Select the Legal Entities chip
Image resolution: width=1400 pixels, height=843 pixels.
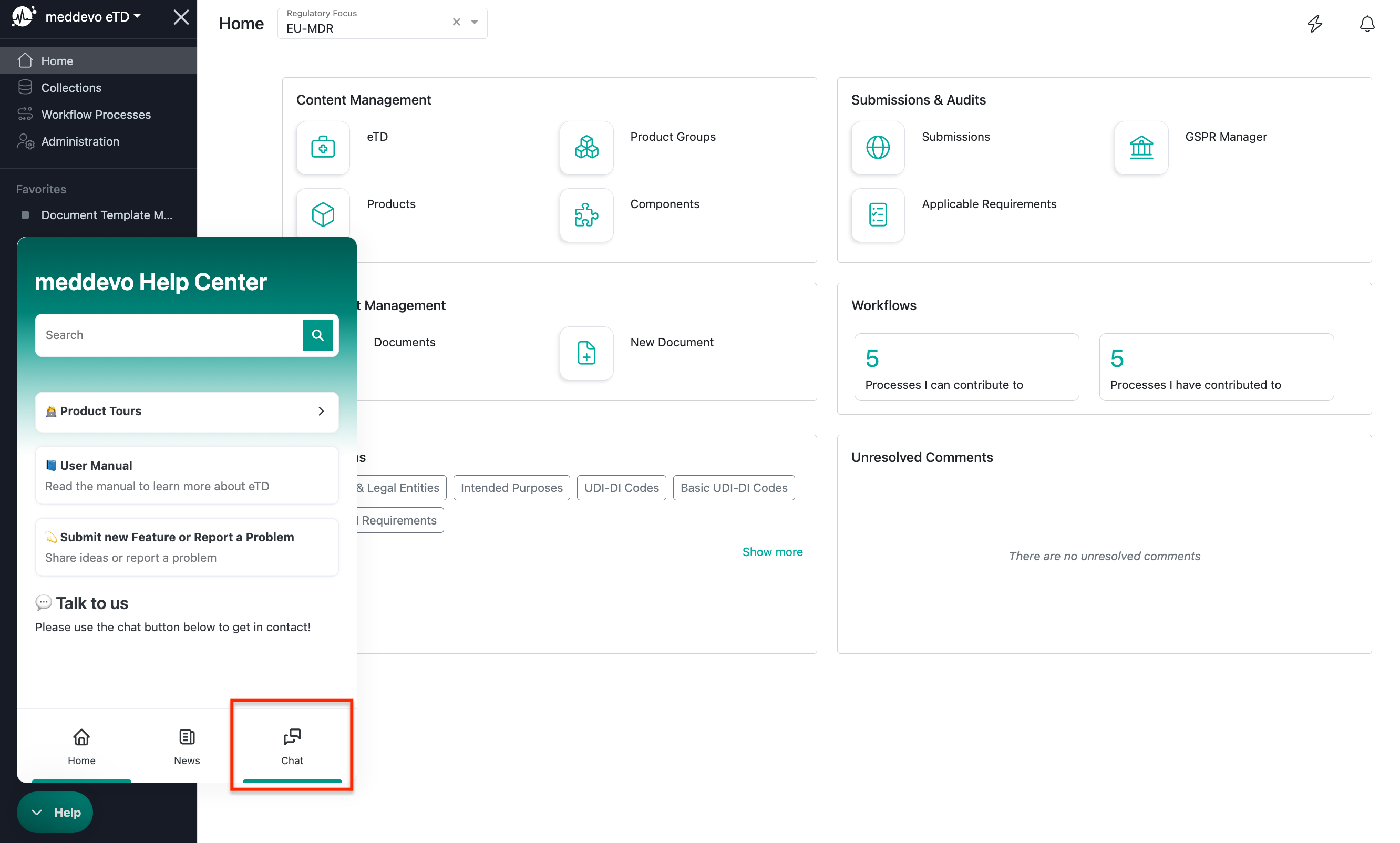[401, 487]
